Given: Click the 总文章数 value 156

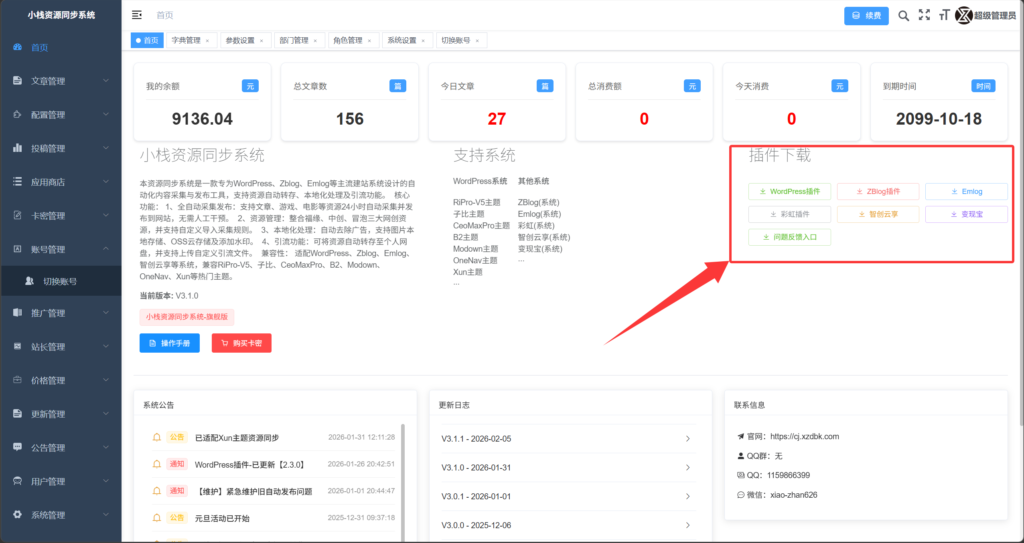Looking at the screenshot, I should (350, 119).
